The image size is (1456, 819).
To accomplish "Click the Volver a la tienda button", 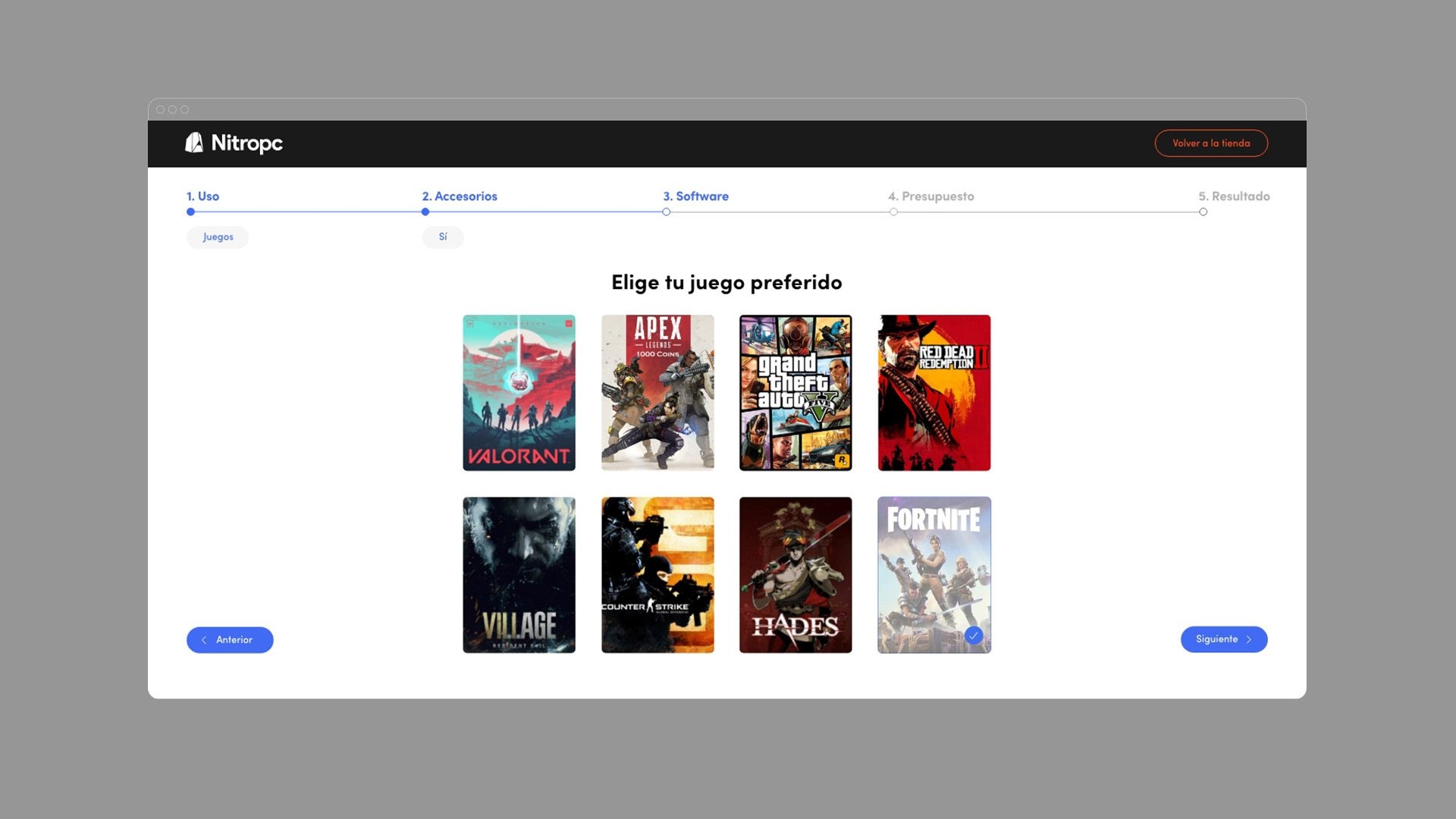I will pyautogui.click(x=1211, y=143).
